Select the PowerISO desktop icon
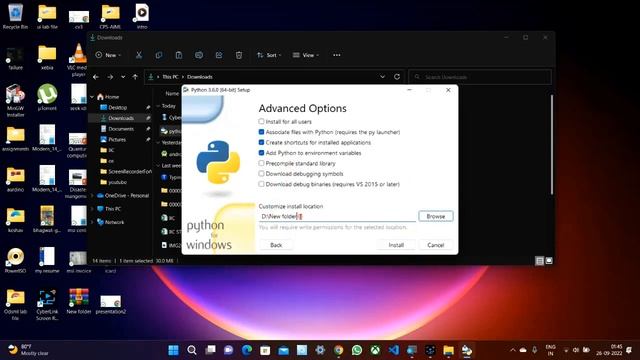Screen dimensions: 640x360 16,260
